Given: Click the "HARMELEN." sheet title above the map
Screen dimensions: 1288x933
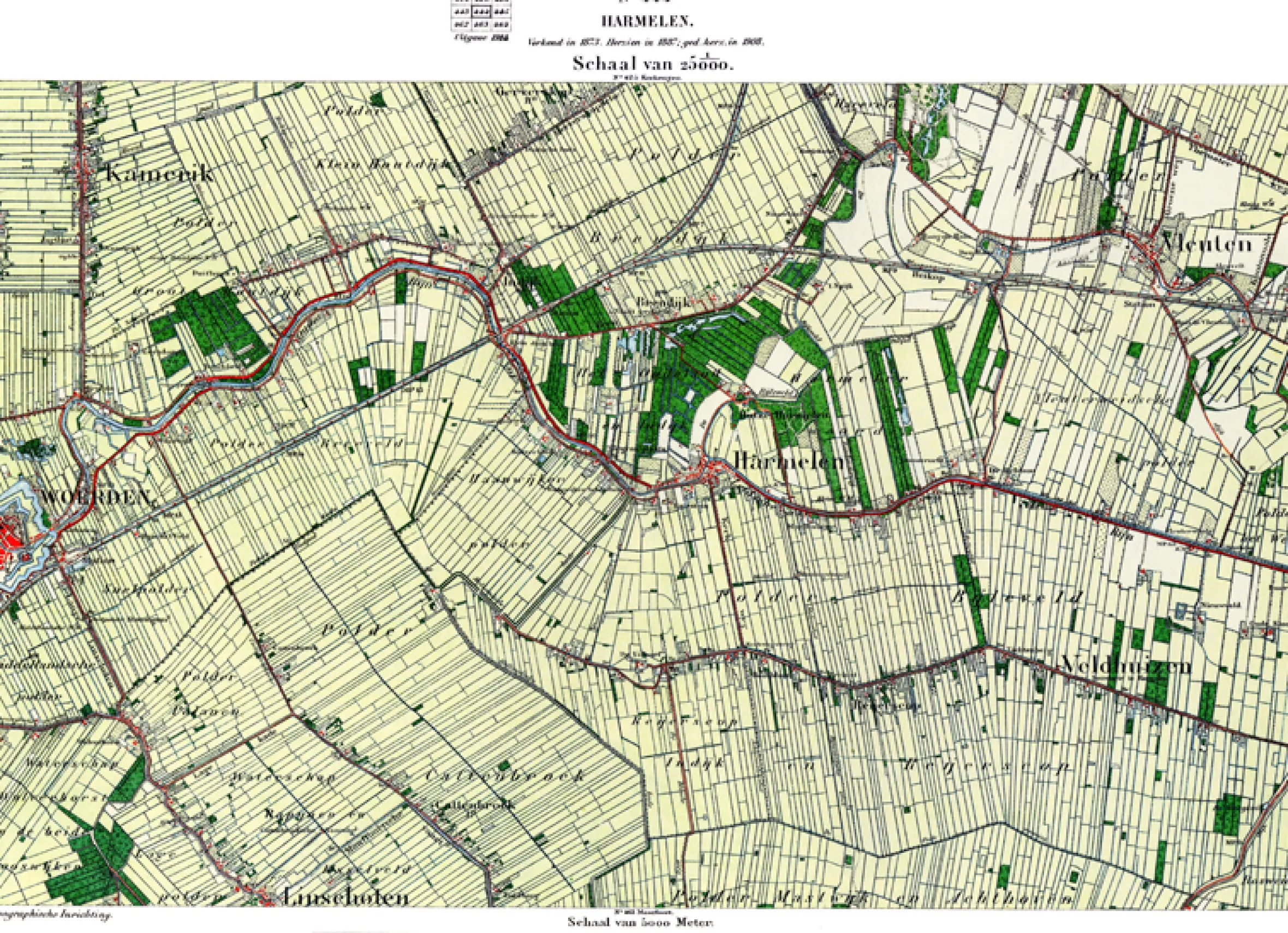Looking at the screenshot, I should click(x=647, y=22).
